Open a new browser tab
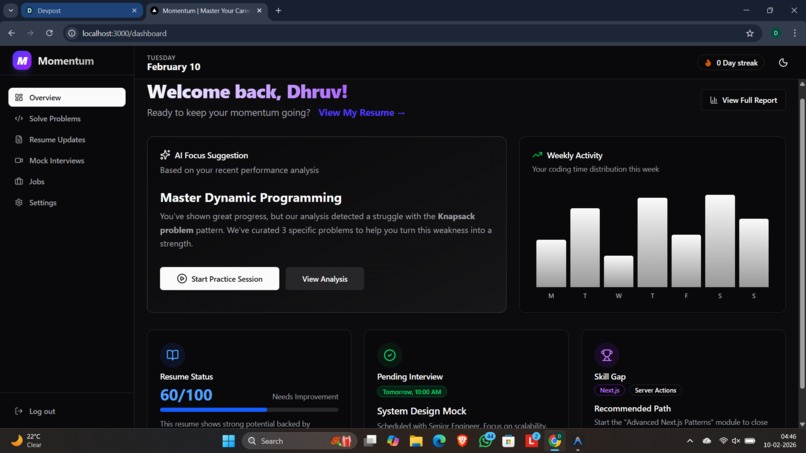The height and width of the screenshot is (453, 806). [x=278, y=10]
